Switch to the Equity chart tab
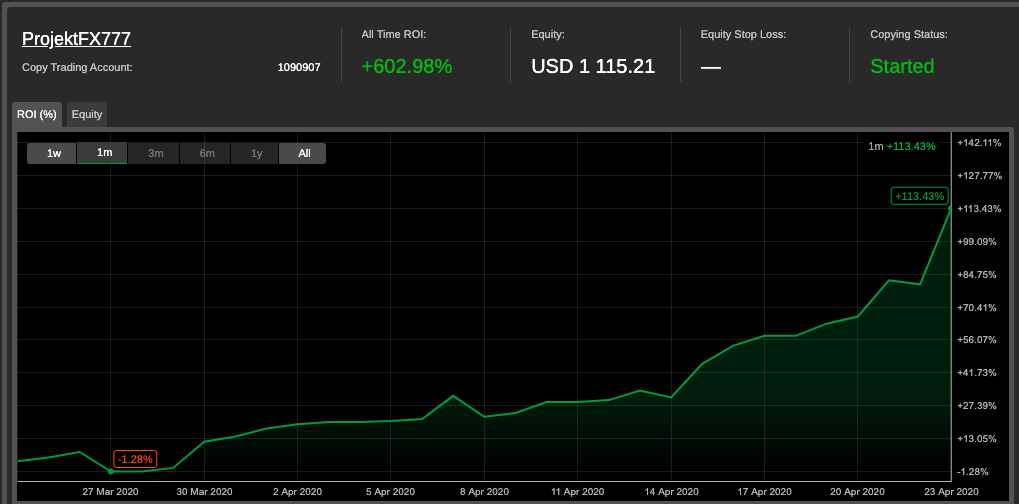Screen dimensions: 1019x504 coord(87,114)
